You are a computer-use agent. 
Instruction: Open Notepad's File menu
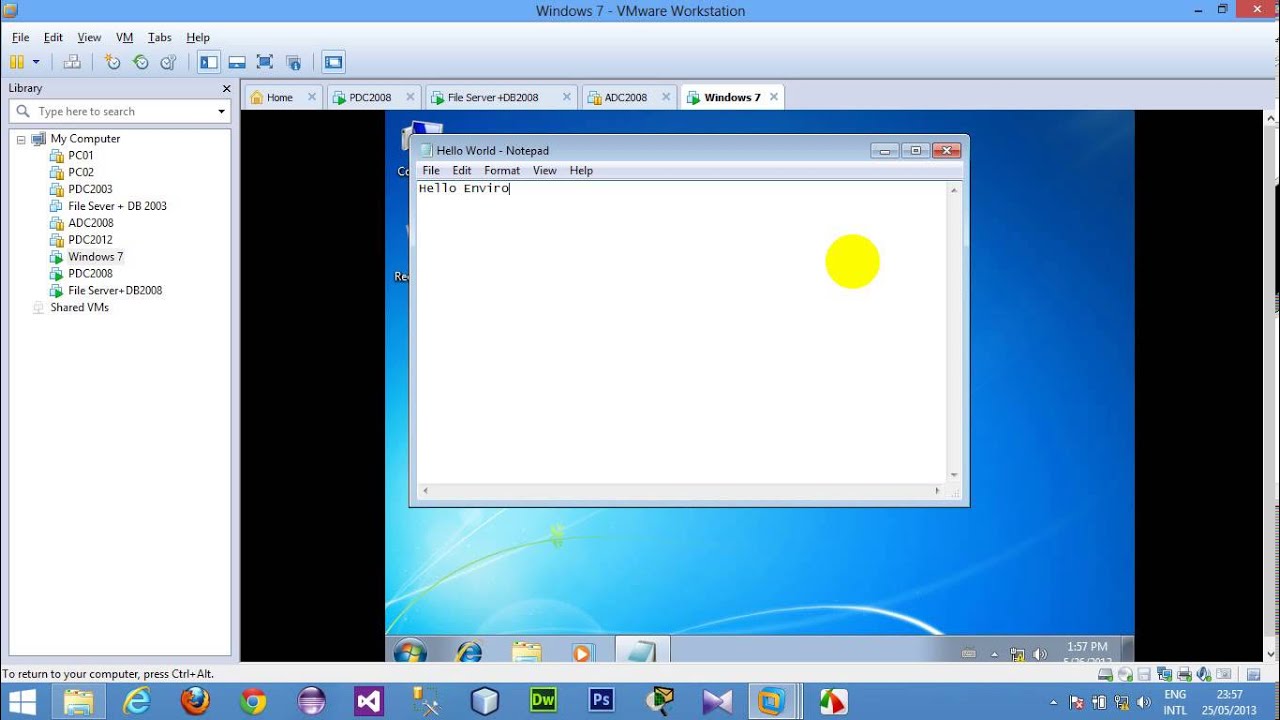tap(431, 171)
